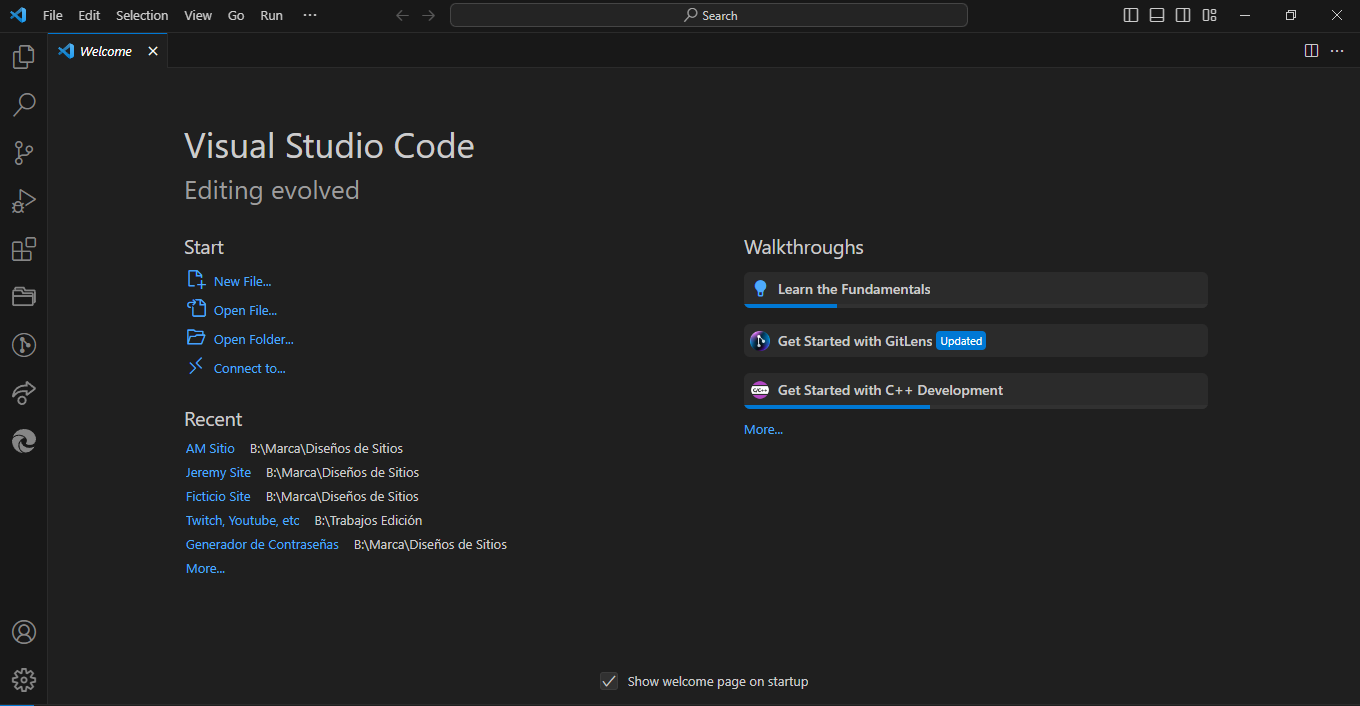Expand the hidden menus ellipsis in menu bar
Image resolution: width=1360 pixels, height=706 pixels.
[x=309, y=15]
